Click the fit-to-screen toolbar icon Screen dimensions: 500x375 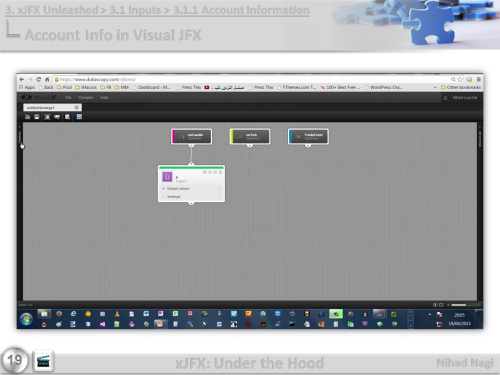47,117
